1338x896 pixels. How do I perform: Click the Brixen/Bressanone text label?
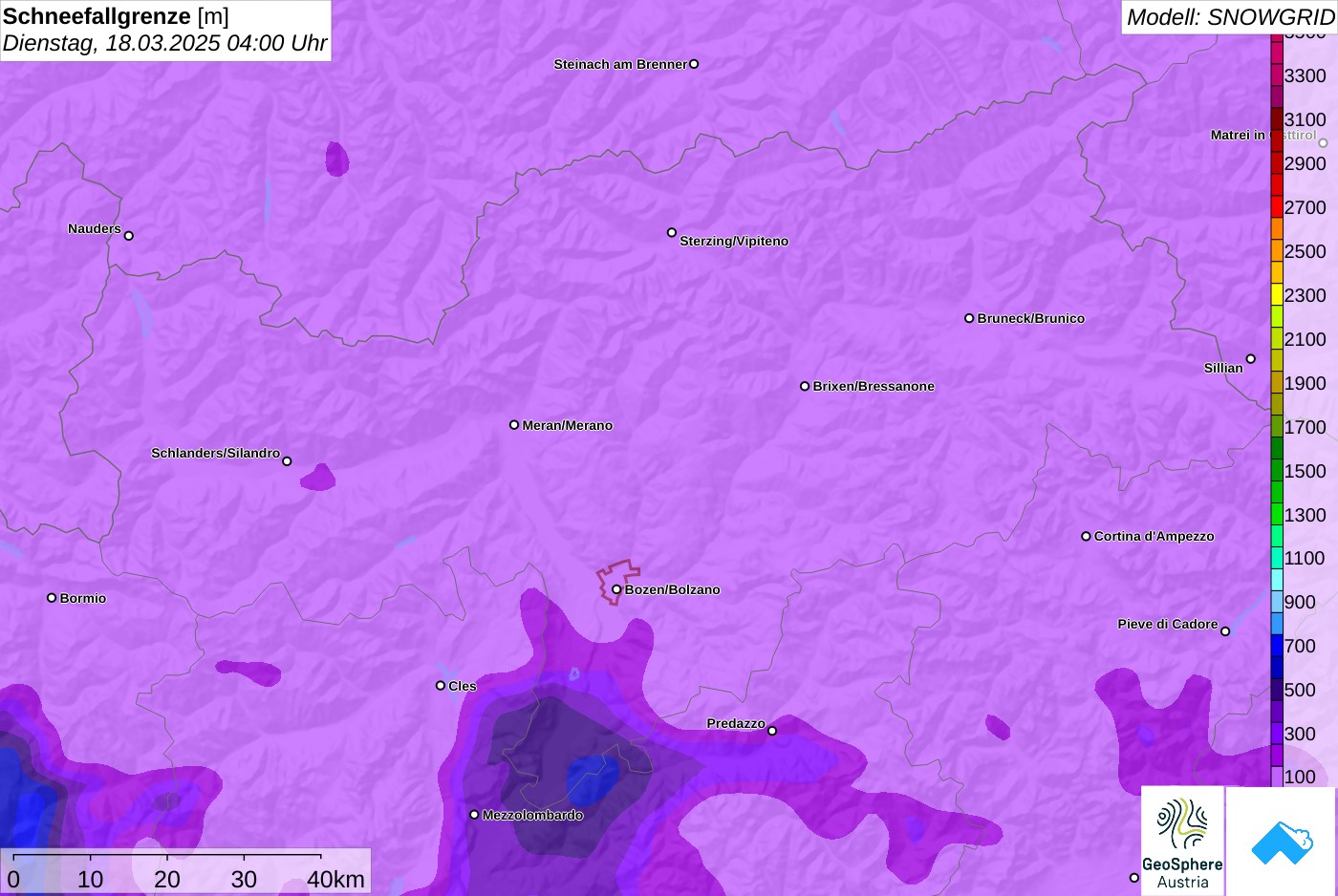tap(874, 386)
